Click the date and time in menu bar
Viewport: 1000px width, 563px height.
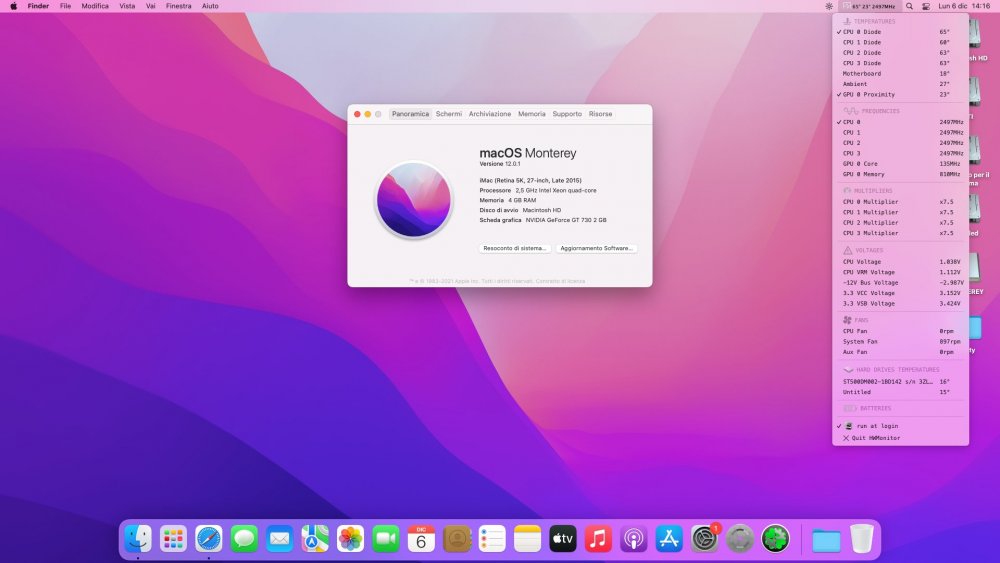(x=964, y=6)
